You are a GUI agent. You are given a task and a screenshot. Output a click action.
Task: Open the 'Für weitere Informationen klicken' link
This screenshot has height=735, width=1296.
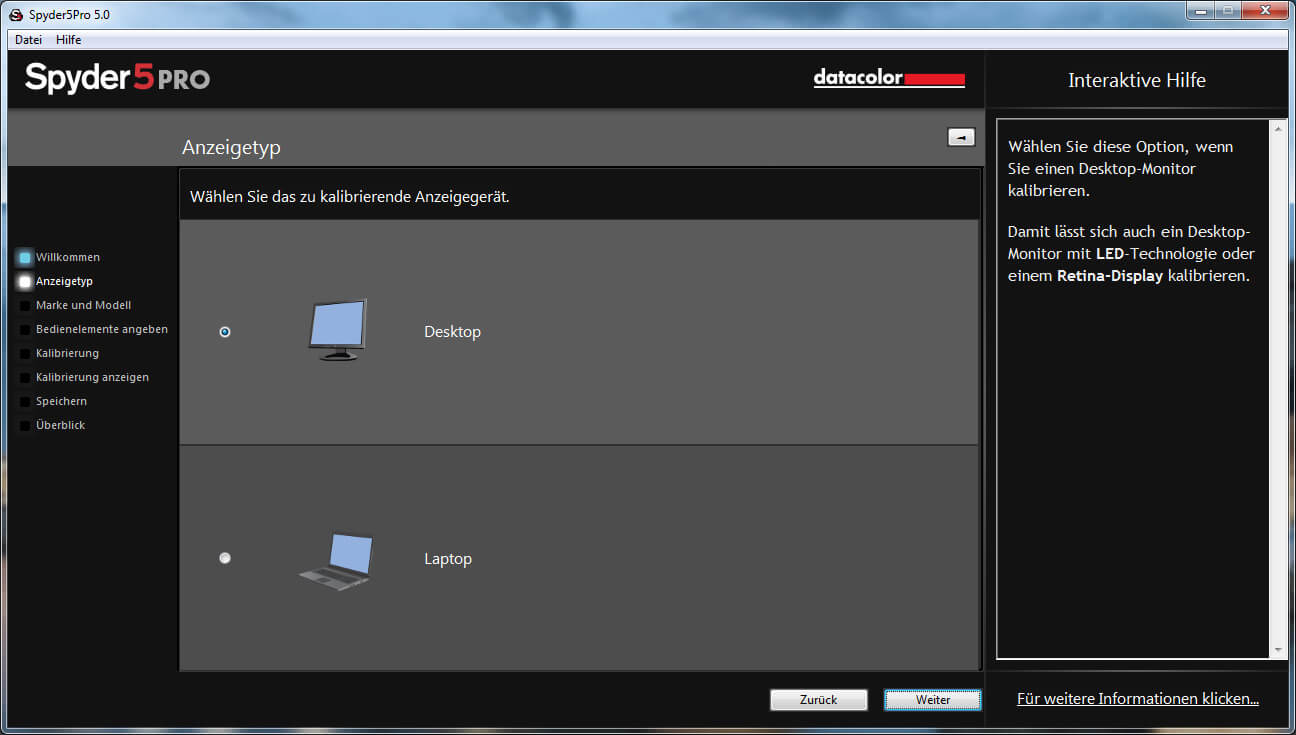(1137, 699)
